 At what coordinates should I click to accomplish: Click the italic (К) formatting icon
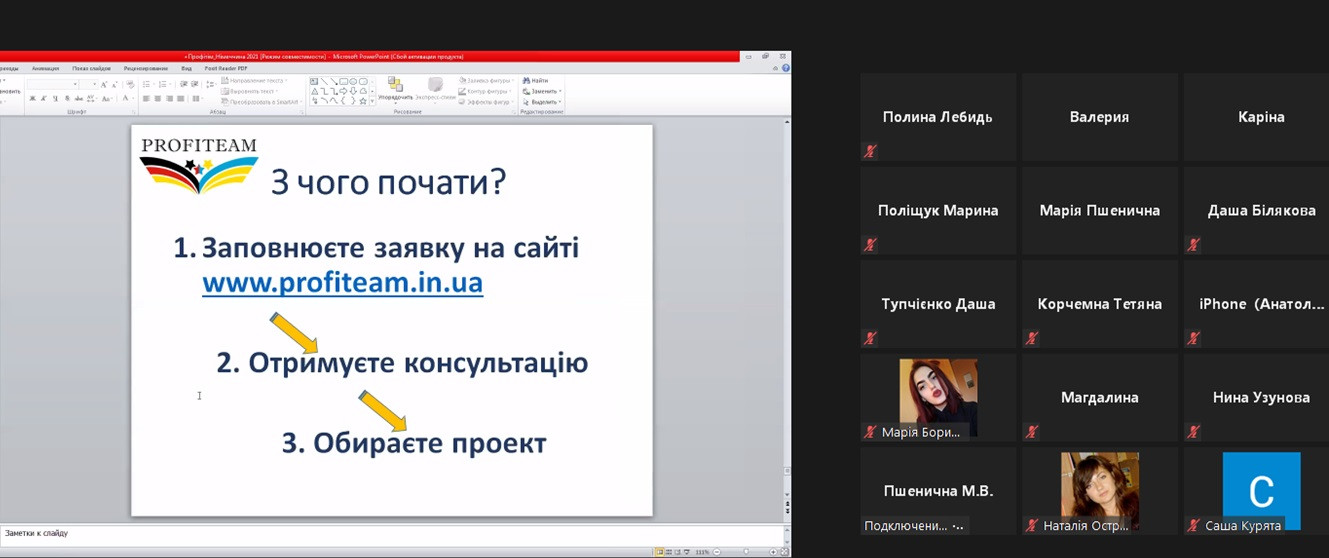pos(44,98)
